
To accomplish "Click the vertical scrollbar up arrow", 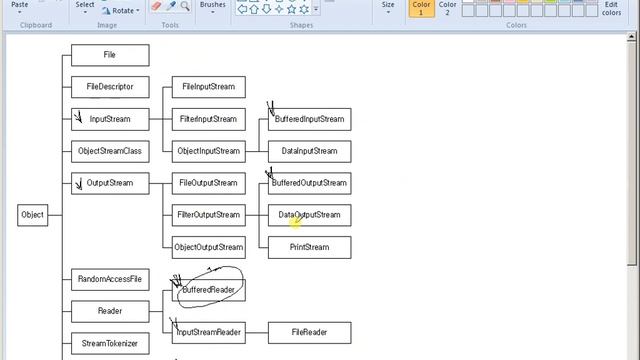I will pyautogui.click(x=631, y=37).
